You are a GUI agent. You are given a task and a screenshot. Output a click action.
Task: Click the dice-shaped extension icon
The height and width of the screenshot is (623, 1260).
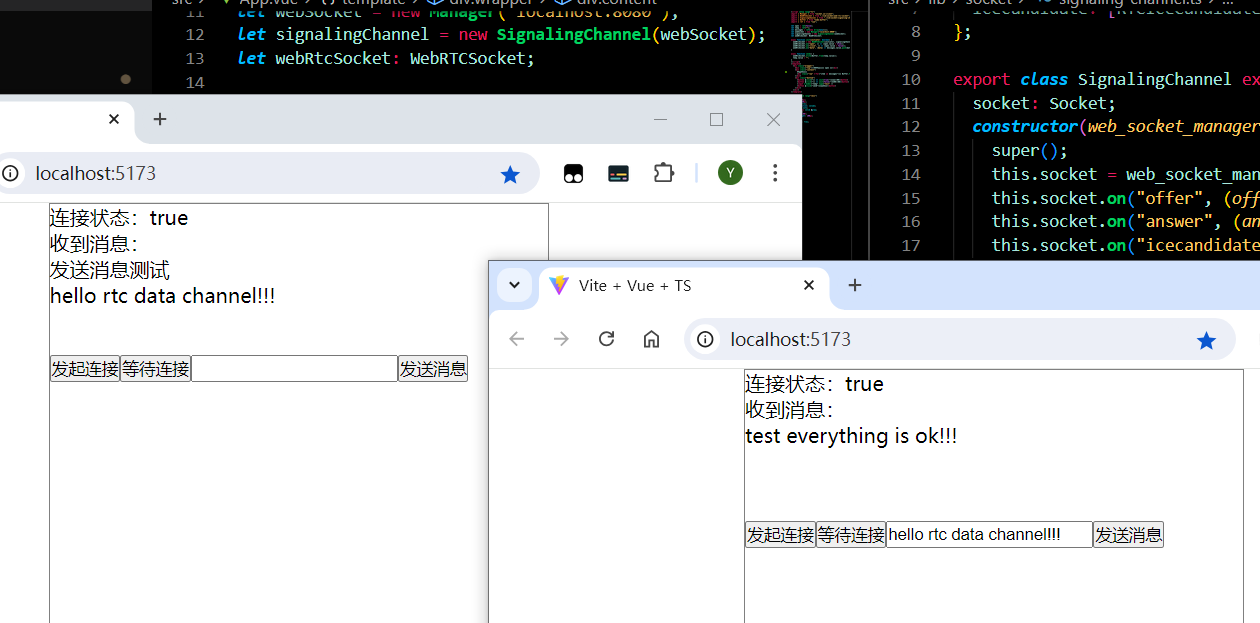pyautogui.click(x=573, y=172)
